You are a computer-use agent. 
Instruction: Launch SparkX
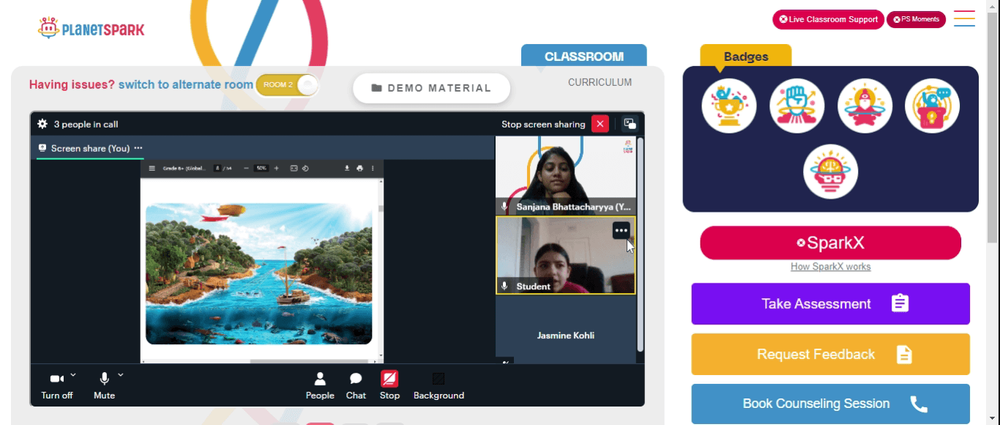[x=830, y=242]
